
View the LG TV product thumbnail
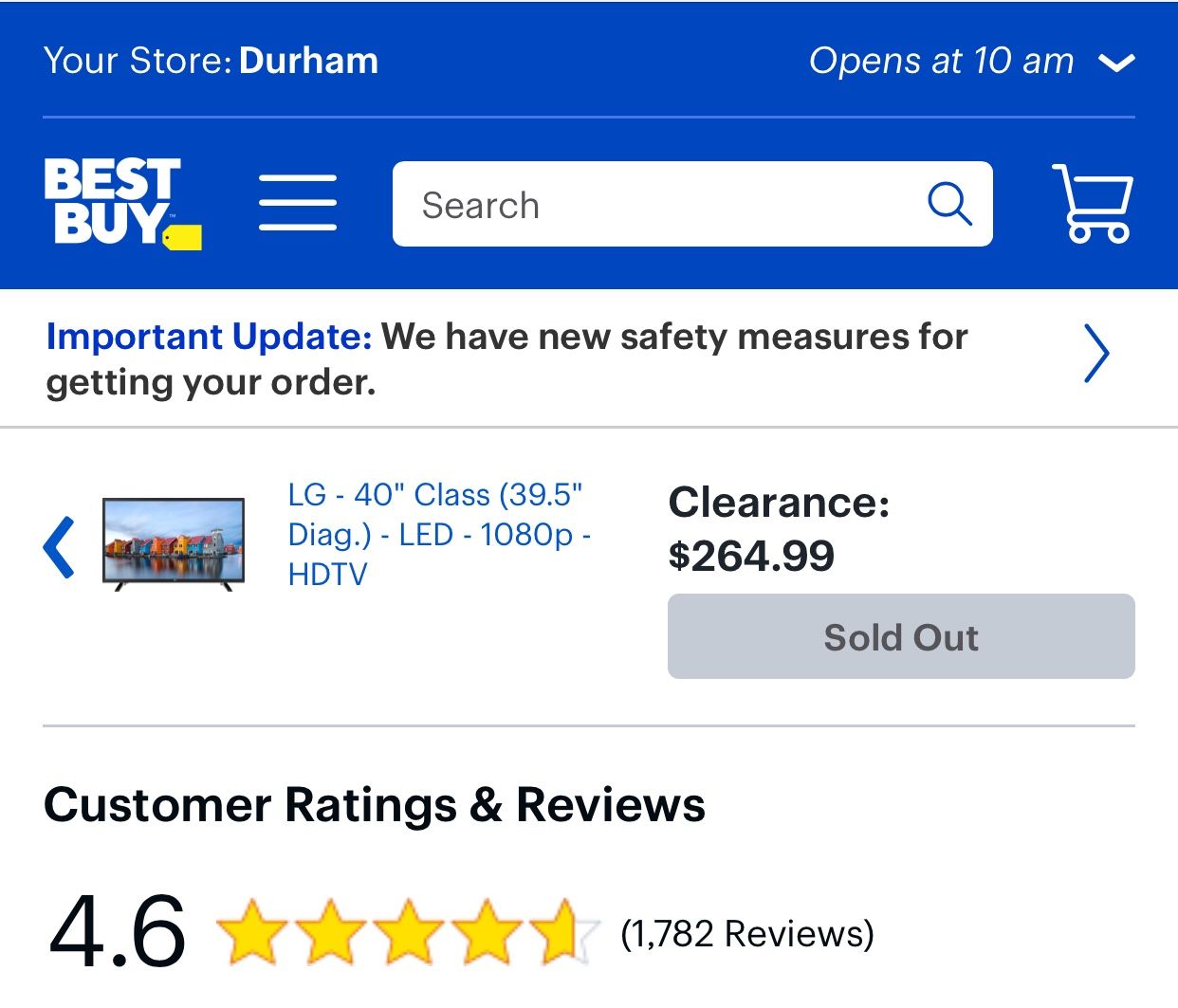click(x=174, y=543)
